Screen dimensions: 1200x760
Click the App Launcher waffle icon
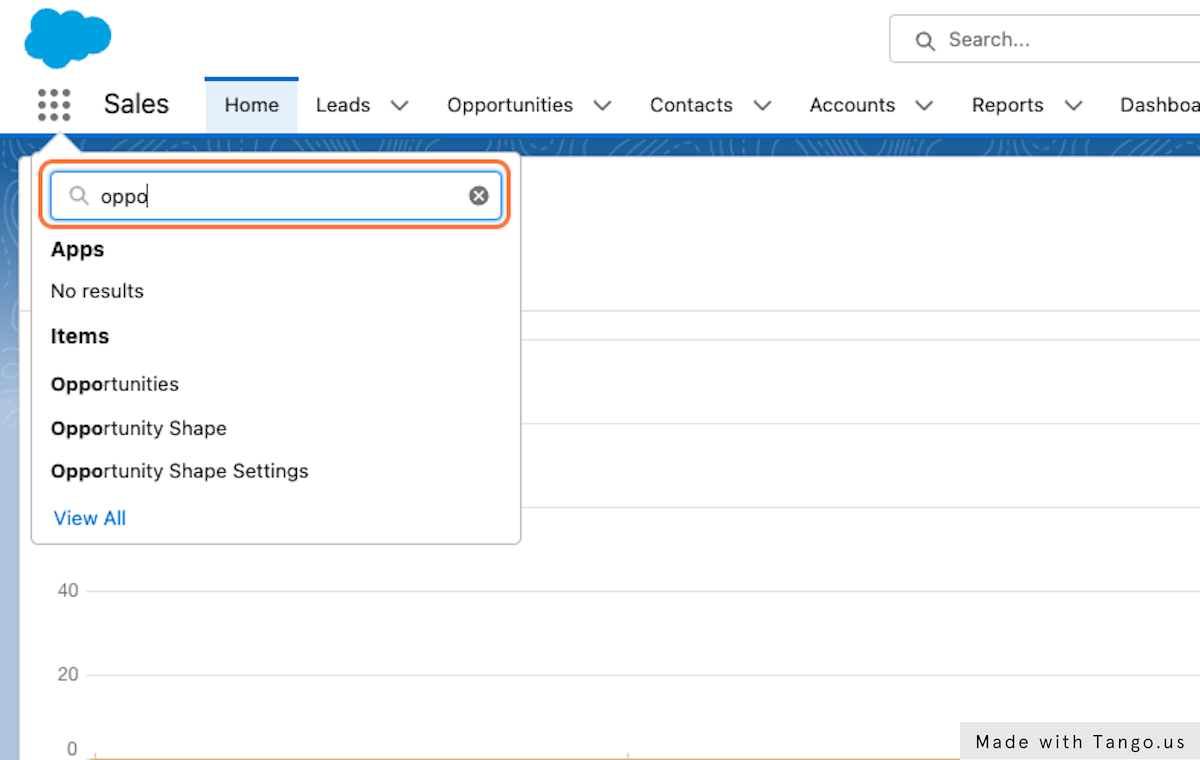(54, 105)
